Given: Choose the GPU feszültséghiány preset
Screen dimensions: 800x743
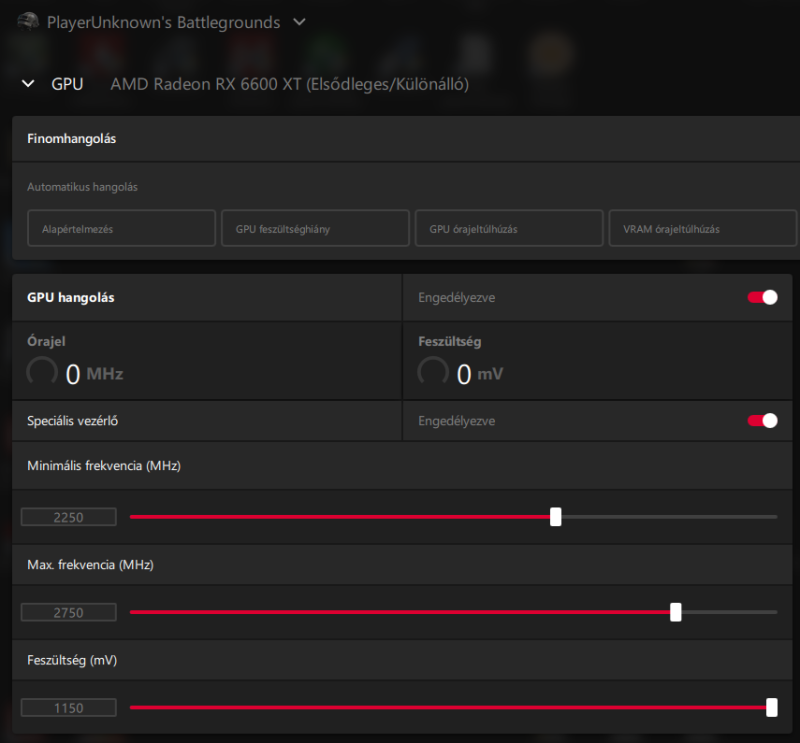Looking at the screenshot, I should tap(315, 229).
